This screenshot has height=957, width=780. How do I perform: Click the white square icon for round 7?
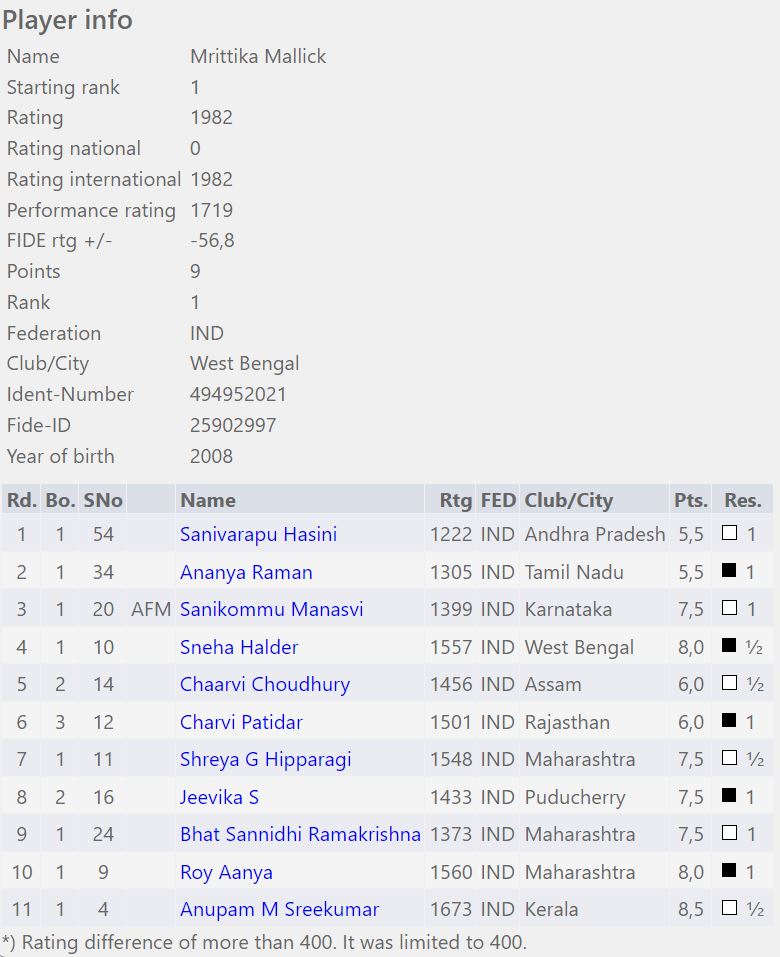click(729, 758)
